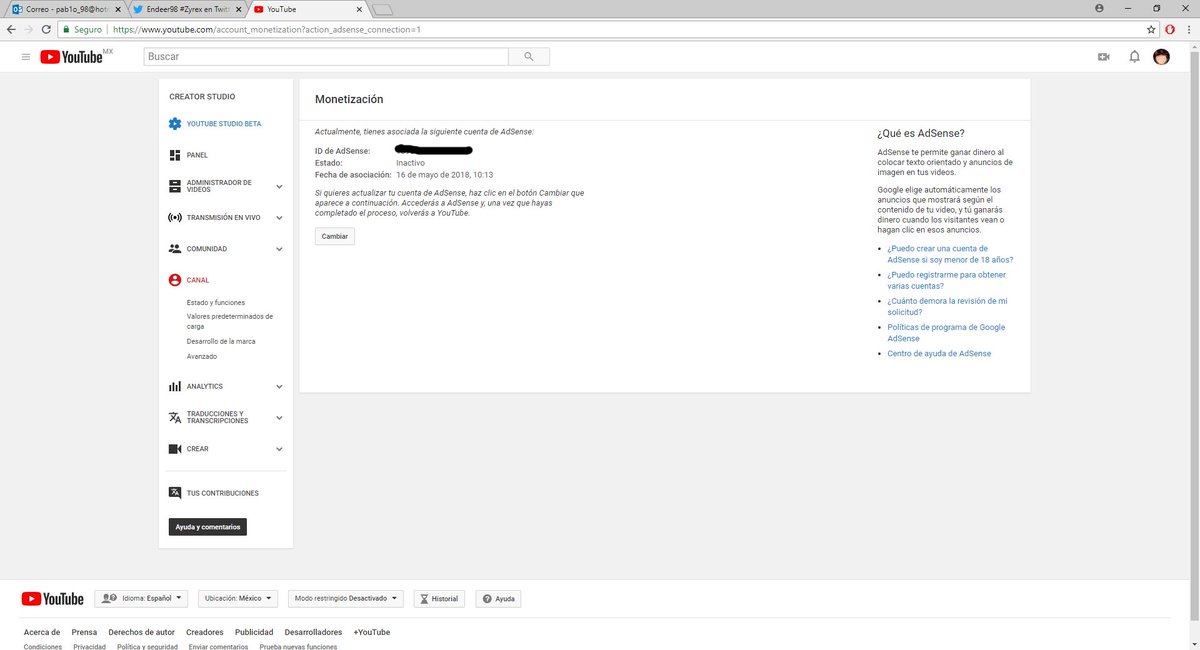Open the Desarrolladores footer link
1200x650 pixels.
[x=313, y=632]
